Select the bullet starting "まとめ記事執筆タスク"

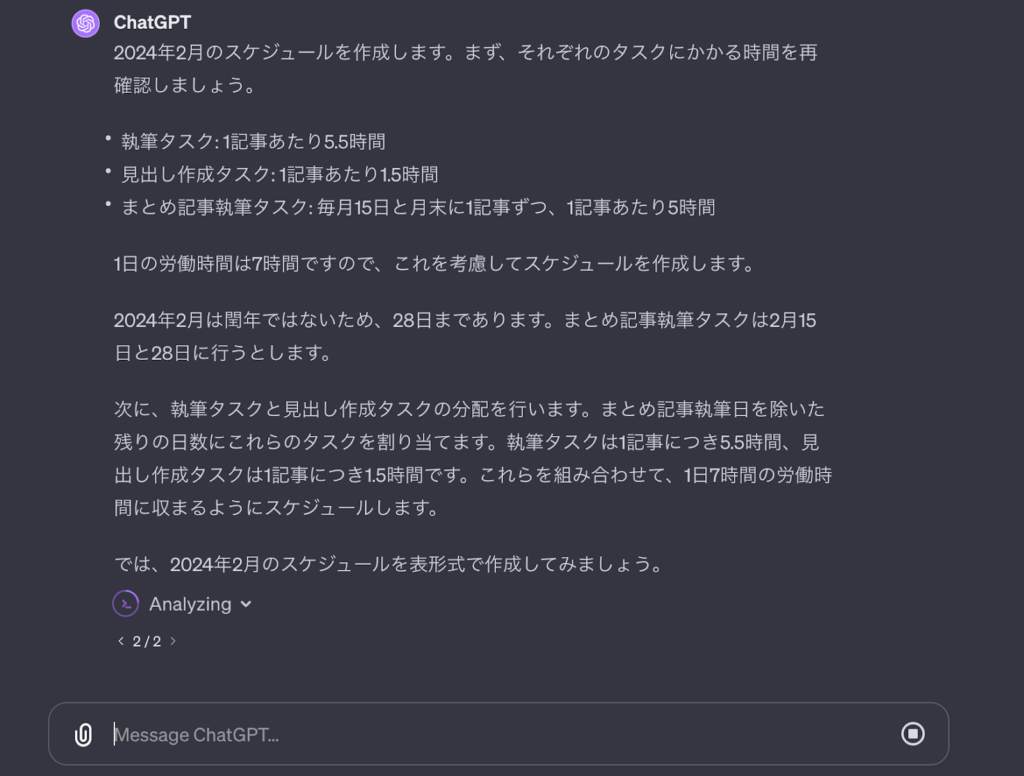point(418,208)
